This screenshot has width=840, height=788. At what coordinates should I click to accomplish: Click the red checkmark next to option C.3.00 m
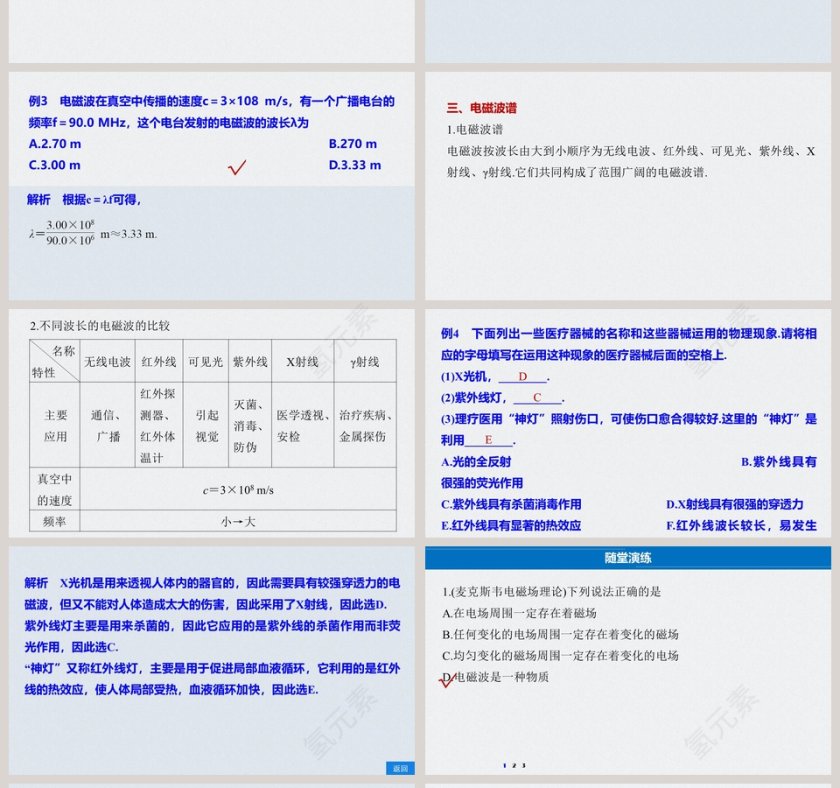236,166
